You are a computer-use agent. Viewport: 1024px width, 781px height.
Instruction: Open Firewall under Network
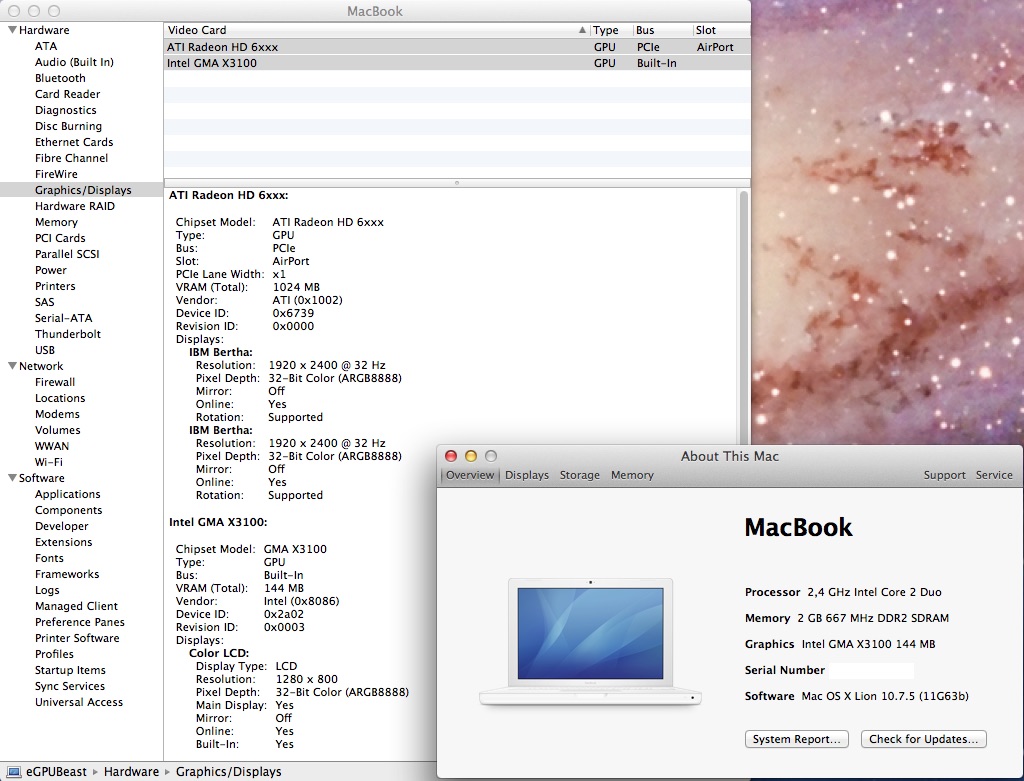pos(55,382)
